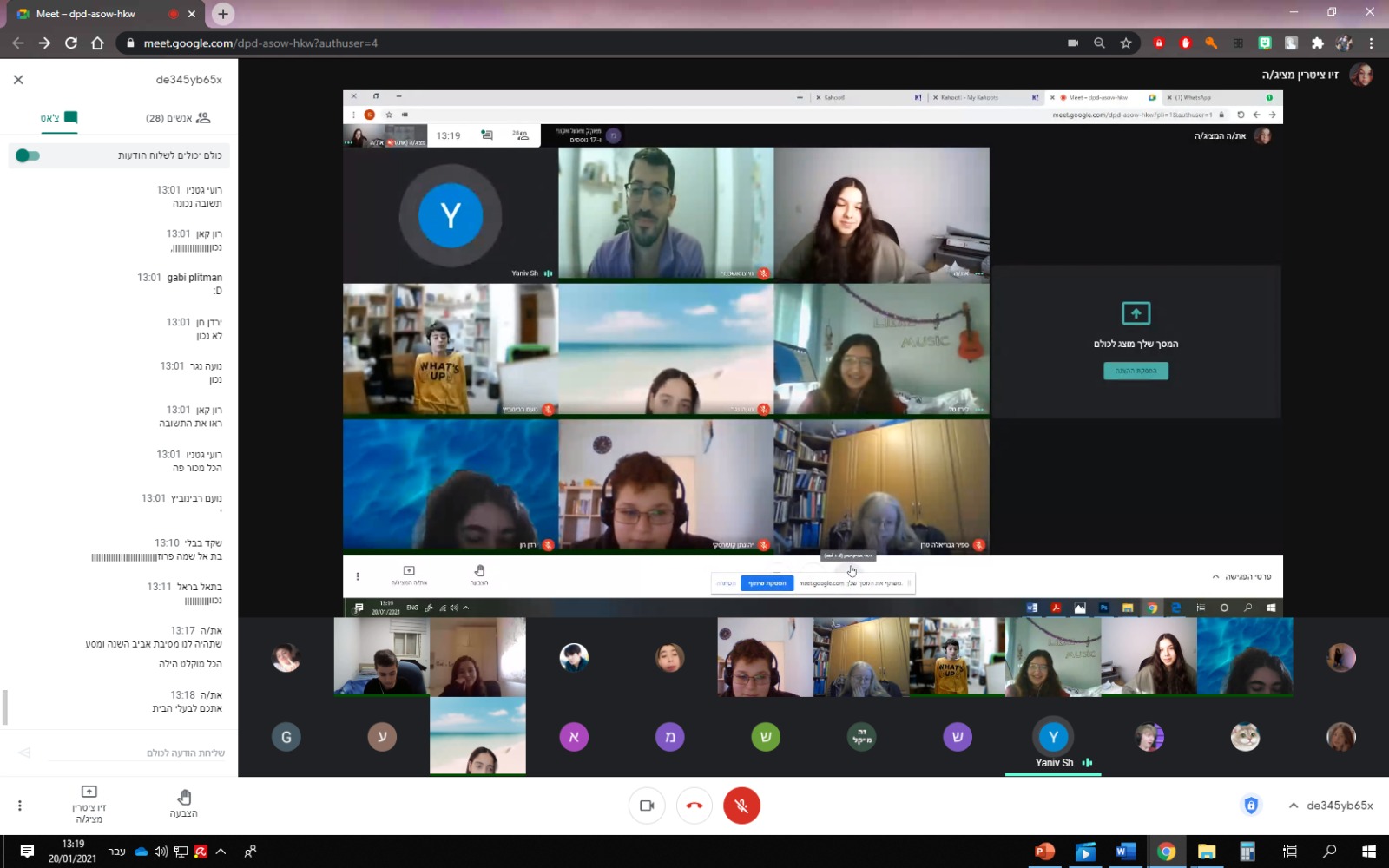Screen dimensions: 1389x868
Task: Open the zoom magnifier icon in address bar
Action: (1099, 43)
